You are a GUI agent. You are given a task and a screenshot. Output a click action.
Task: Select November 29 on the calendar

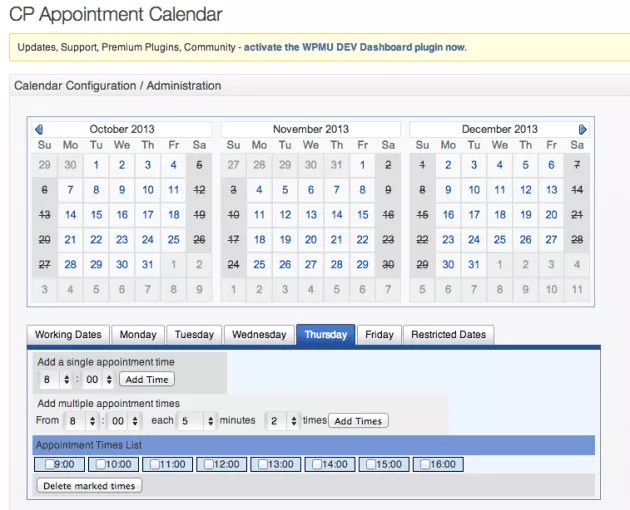coord(362,264)
